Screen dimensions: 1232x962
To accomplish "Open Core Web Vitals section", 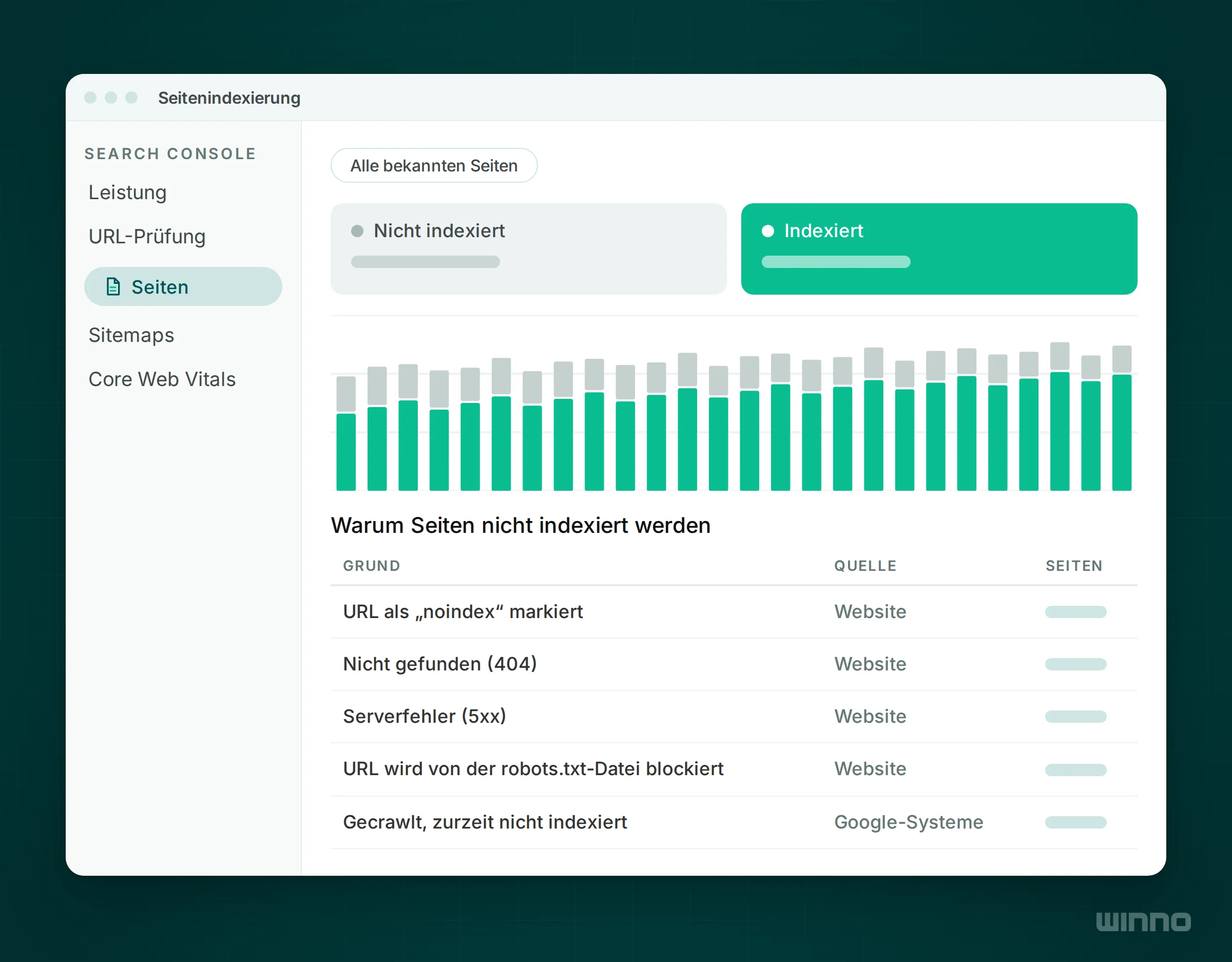I will coord(162,379).
